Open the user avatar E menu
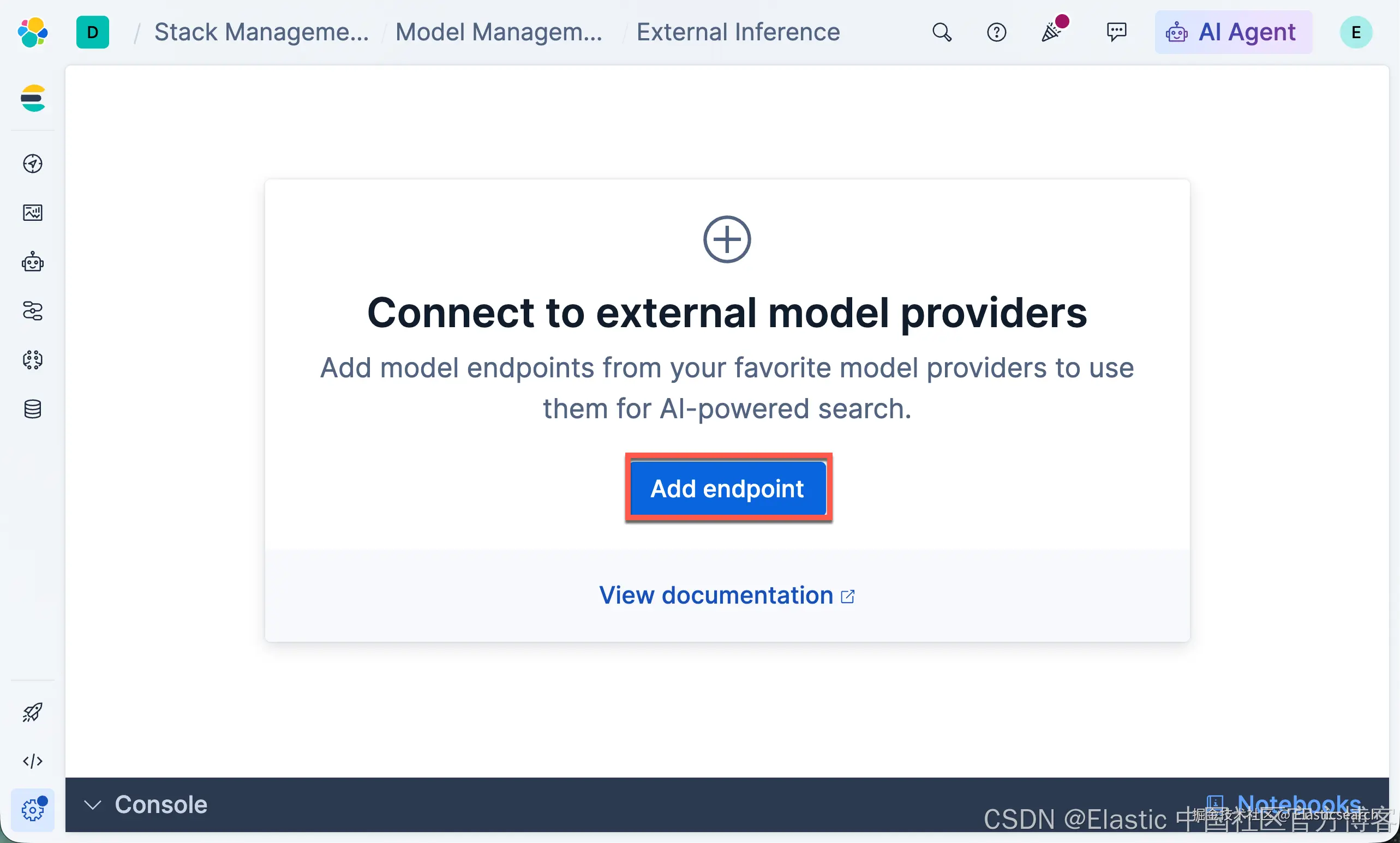The width and height of the screenshot is (1400, 843). pyautogui.click(x=1356, y=32)
